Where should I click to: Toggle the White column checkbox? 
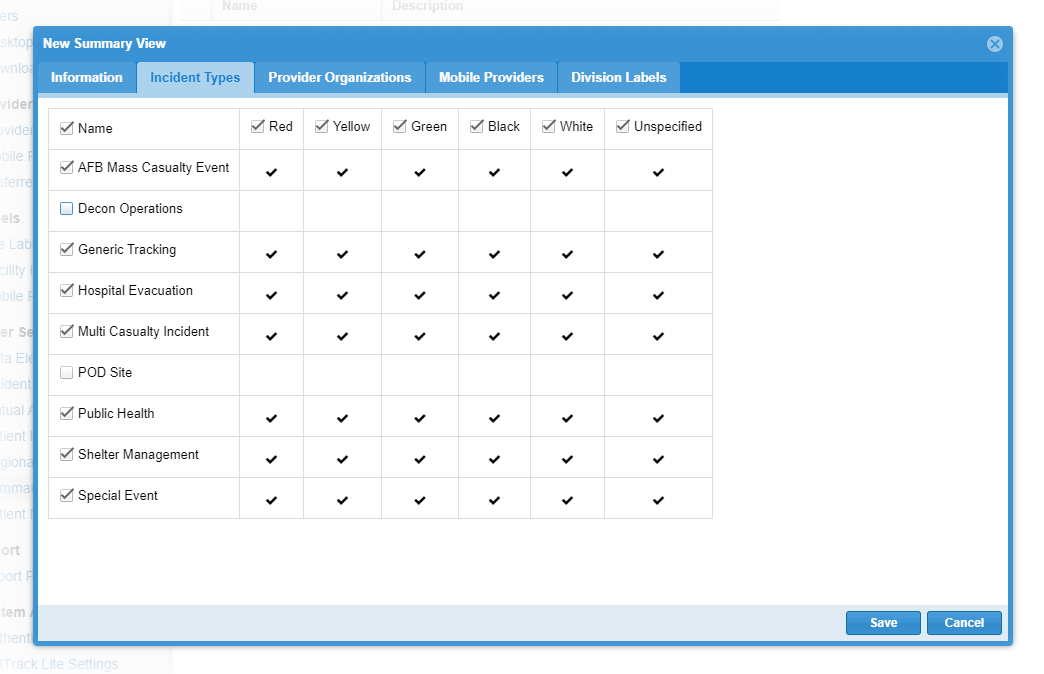pyautogui.click(x=549, y=126)
